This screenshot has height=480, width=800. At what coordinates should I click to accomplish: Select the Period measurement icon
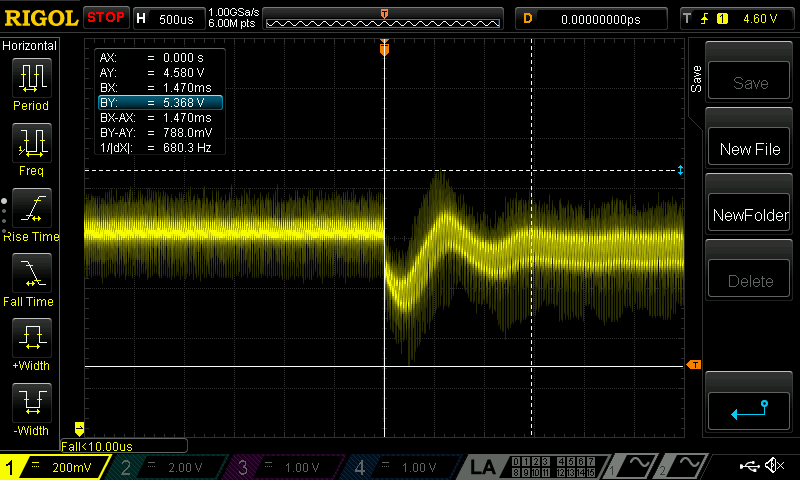(32, 78)
